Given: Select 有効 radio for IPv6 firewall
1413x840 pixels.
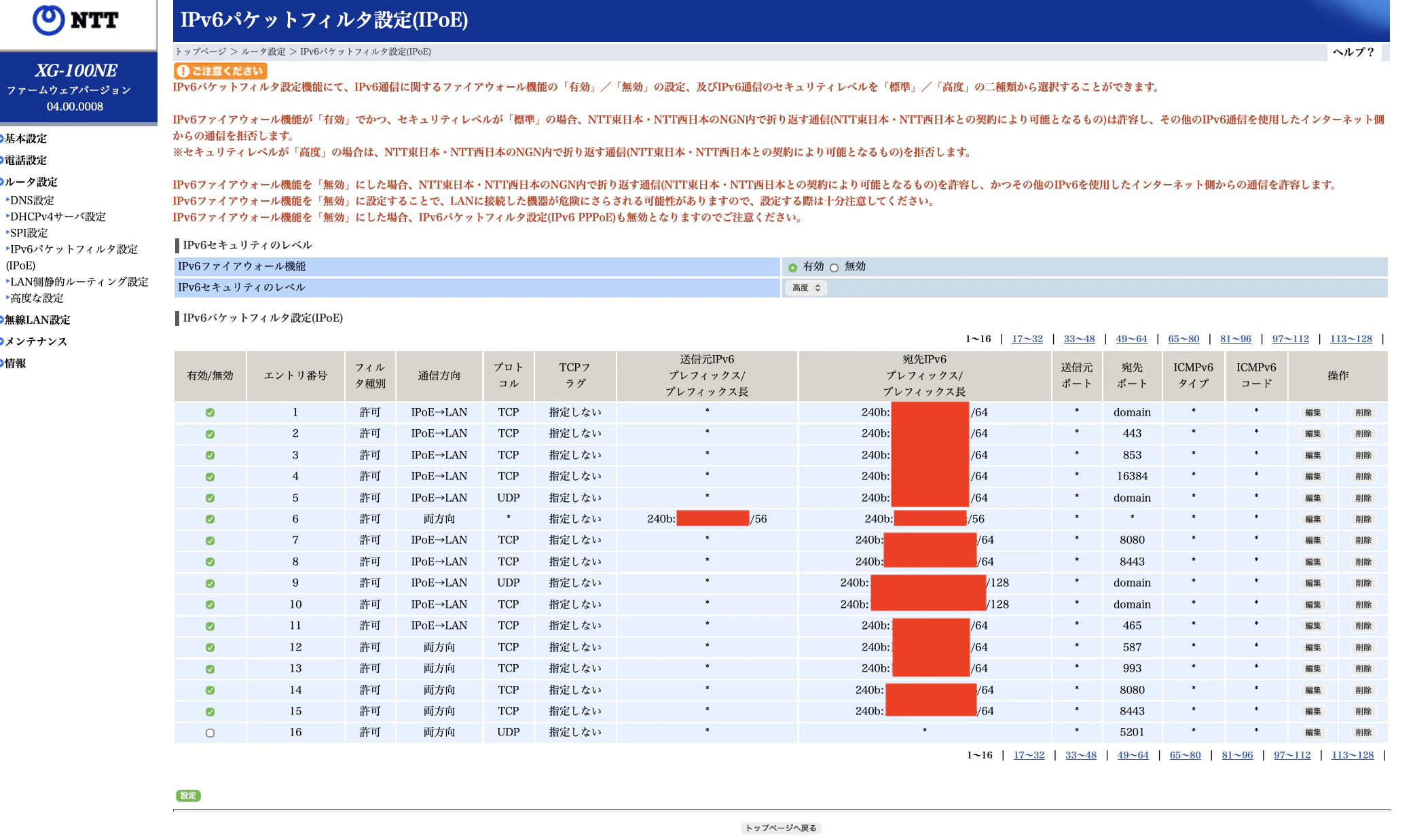Looking at the screenshot, I should (792, 268).
